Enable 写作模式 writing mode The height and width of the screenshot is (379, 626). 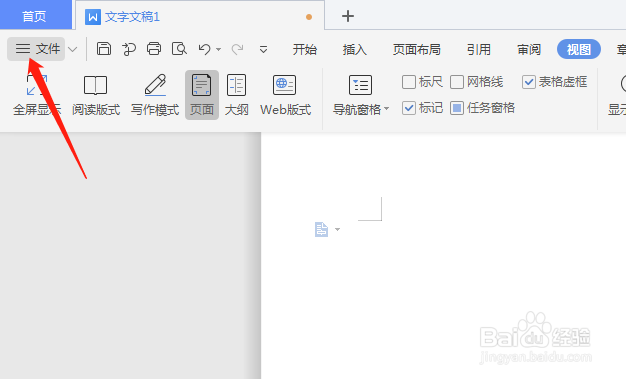click(x=155, y=95)
